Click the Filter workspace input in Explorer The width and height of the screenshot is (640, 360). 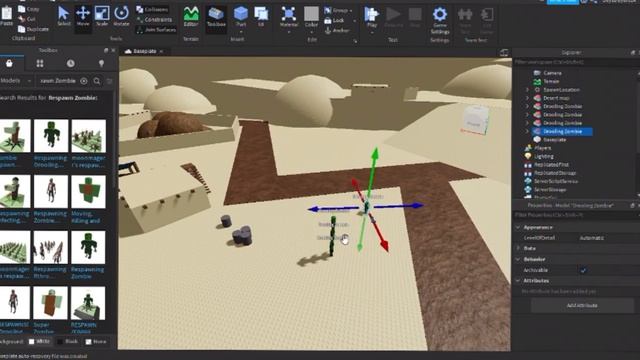point(576,62)
